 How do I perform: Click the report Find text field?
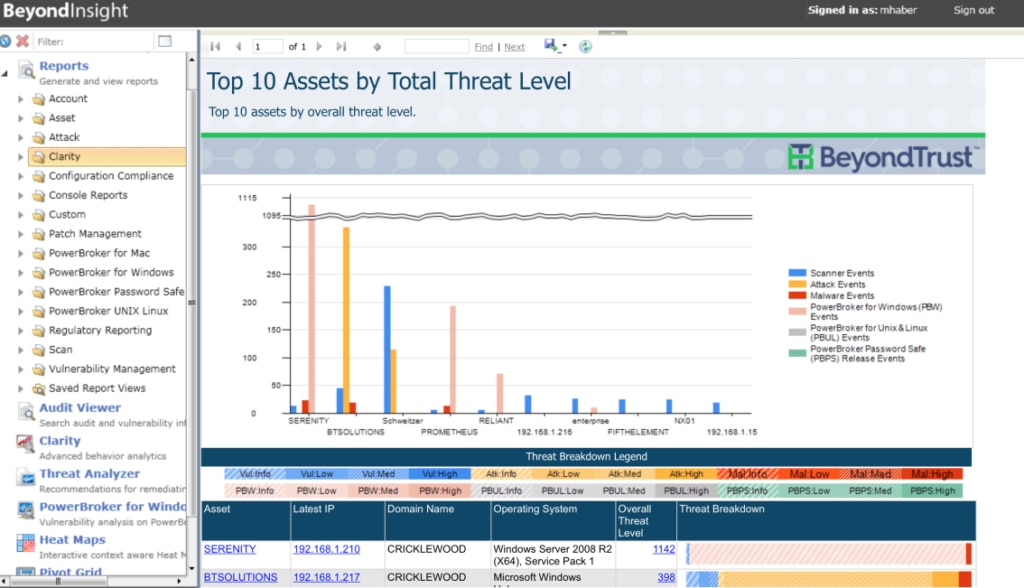point(436,46)
